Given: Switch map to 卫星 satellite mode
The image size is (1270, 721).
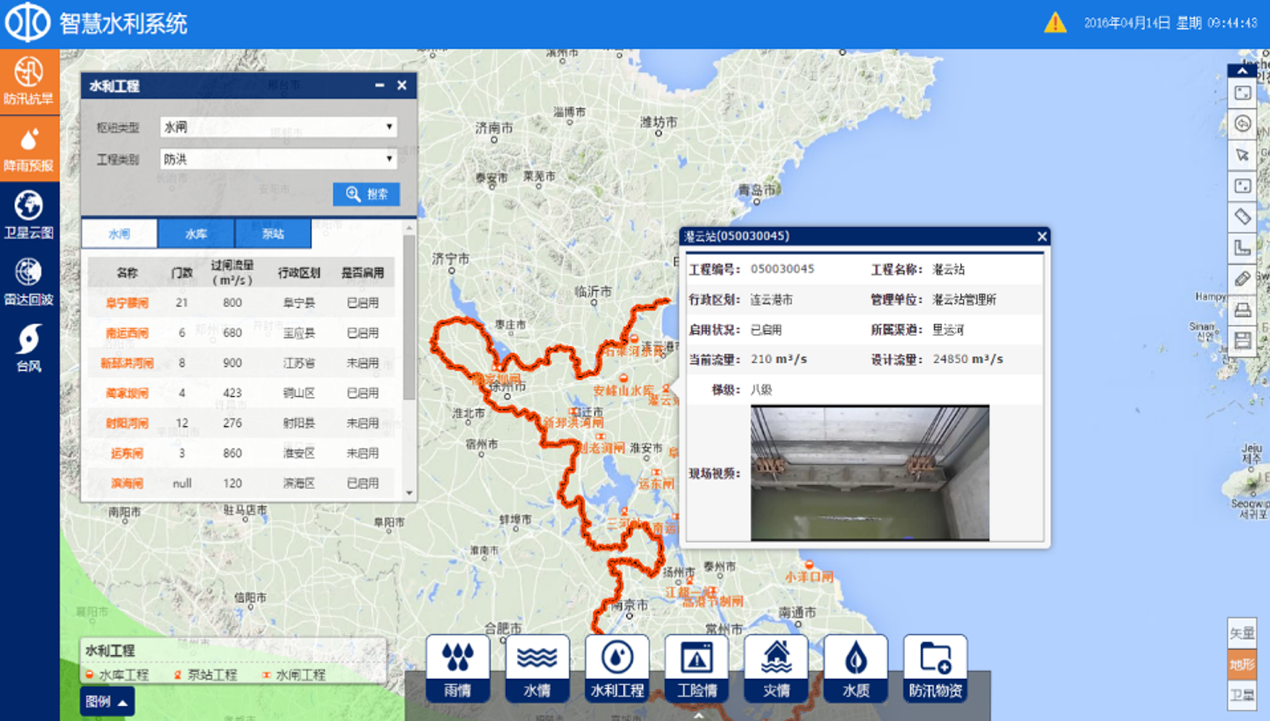Looking at the screenshot, I should [1242, 694].
